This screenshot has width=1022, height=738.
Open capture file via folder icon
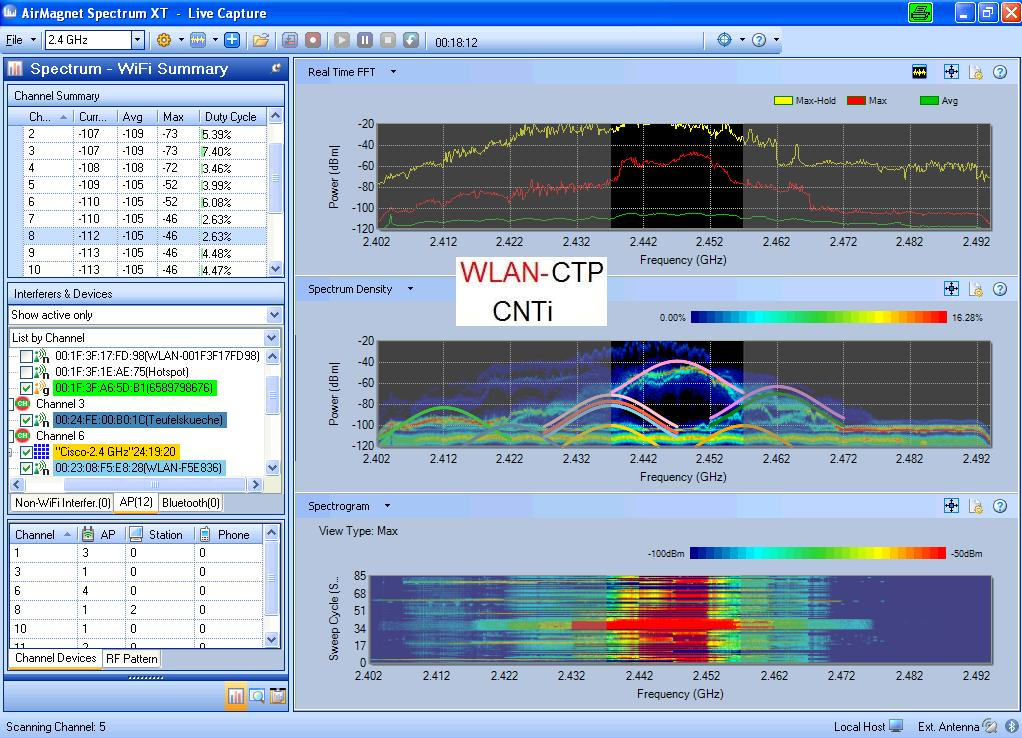click(261, 40)
